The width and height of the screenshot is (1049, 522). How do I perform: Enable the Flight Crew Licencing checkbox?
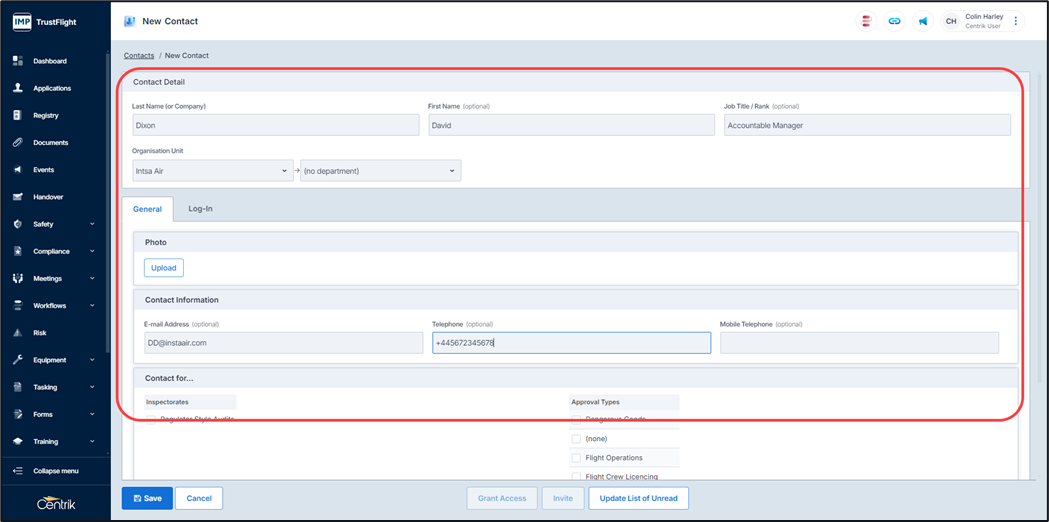pos(576,477)
